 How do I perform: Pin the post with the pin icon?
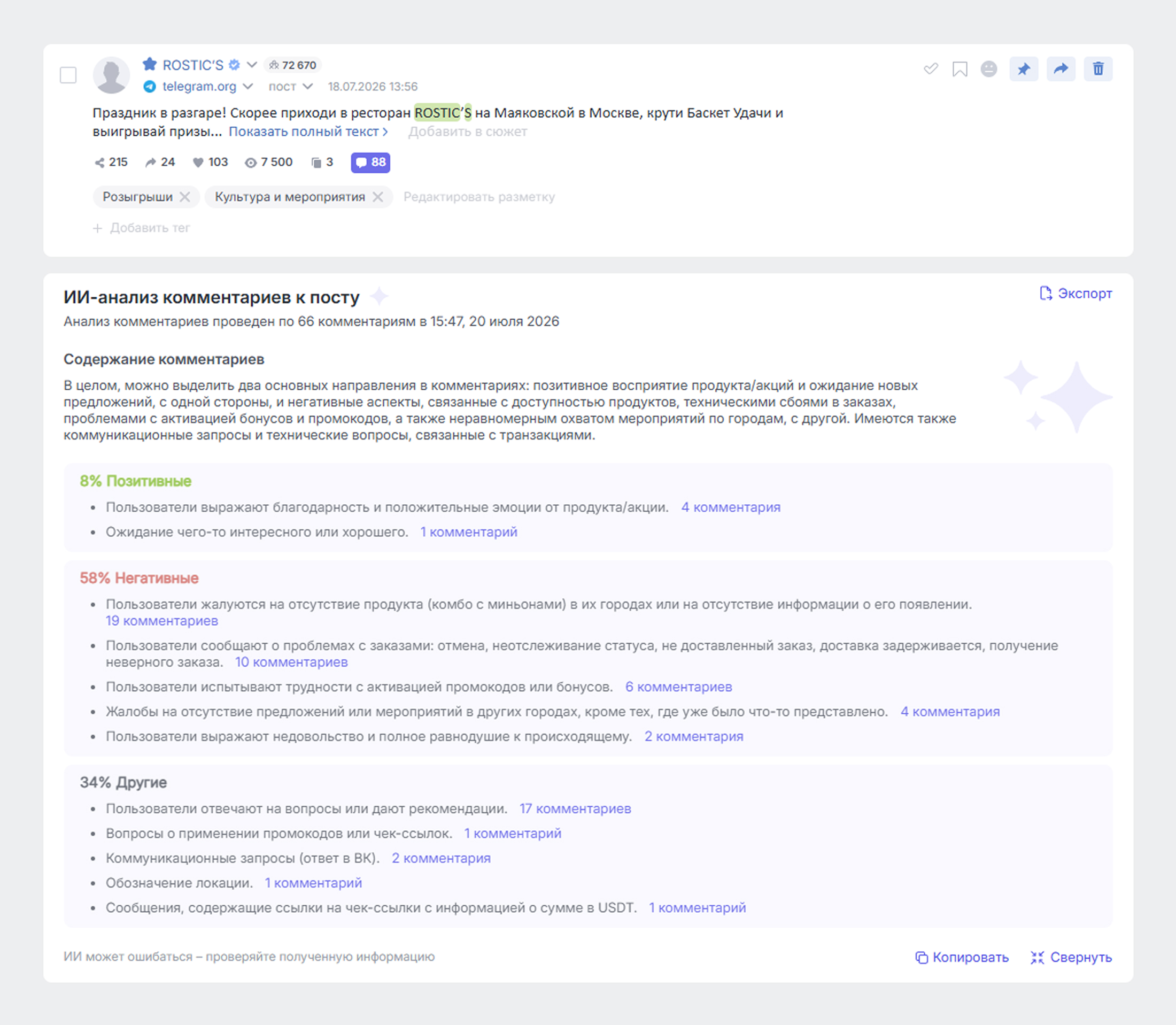coord(1024,69)
